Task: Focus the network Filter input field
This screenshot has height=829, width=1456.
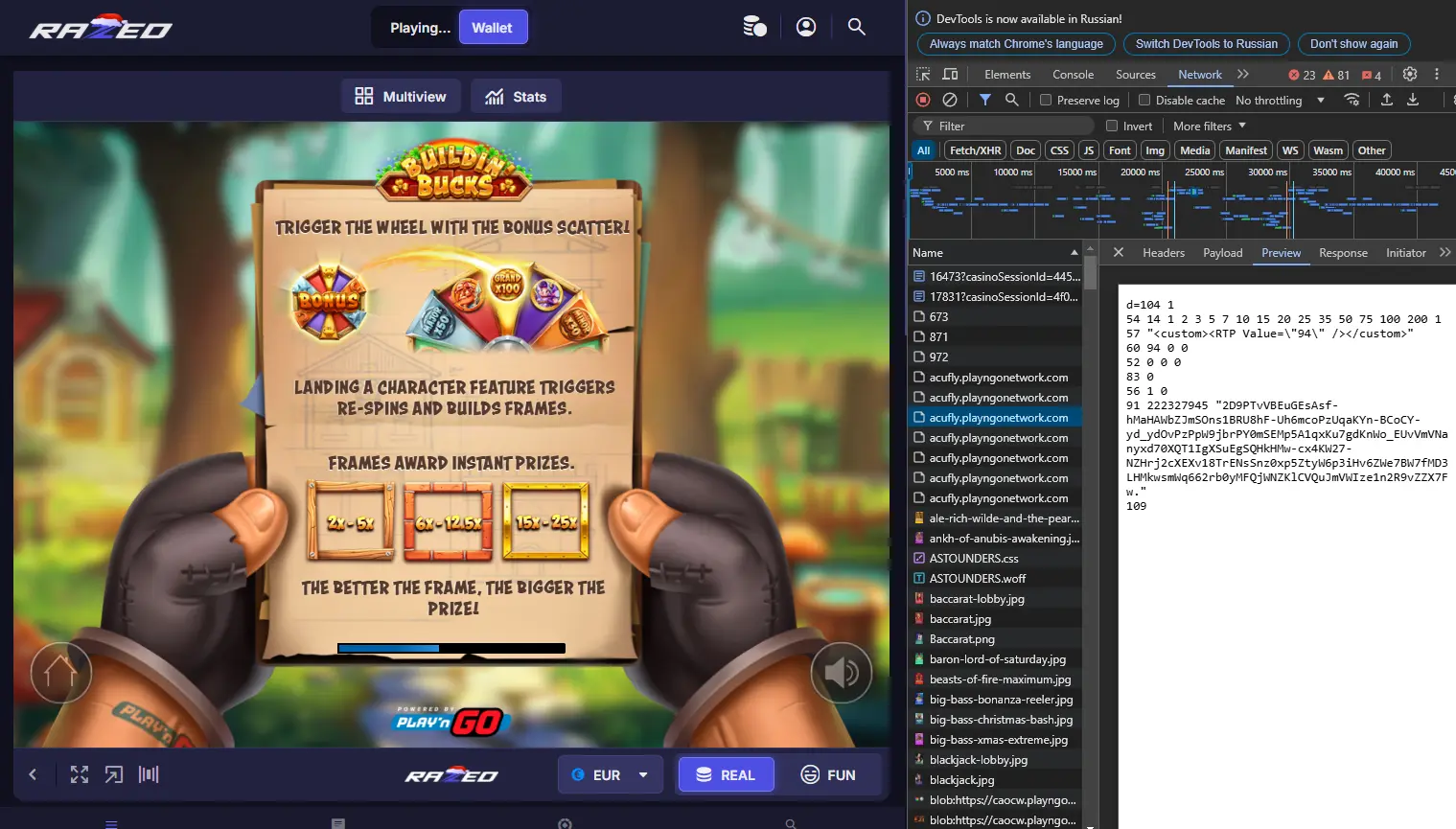Action: (1002, 126)
